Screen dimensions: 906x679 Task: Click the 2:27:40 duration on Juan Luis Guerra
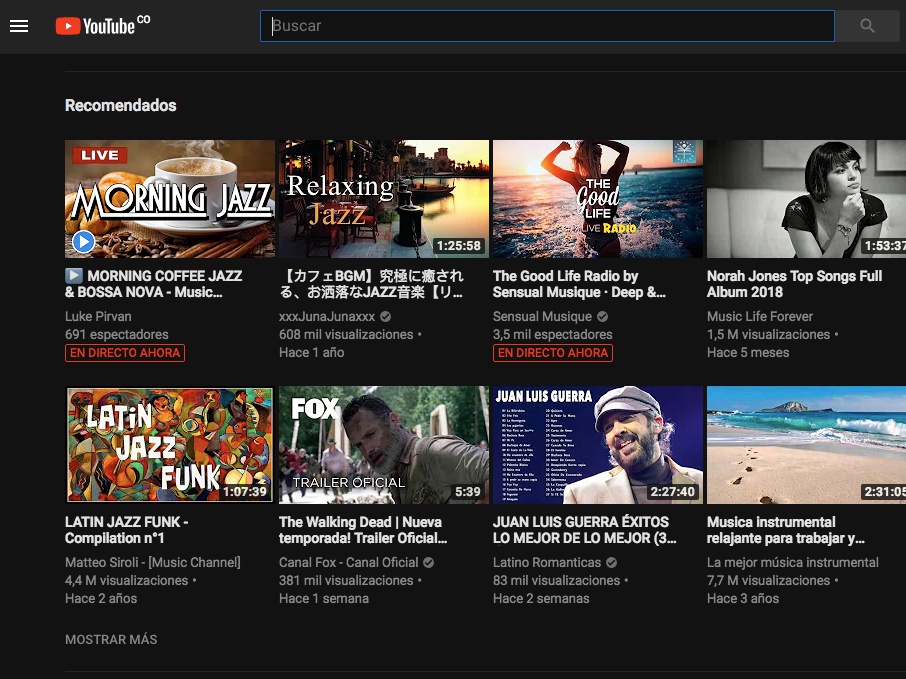pos(673,492)
